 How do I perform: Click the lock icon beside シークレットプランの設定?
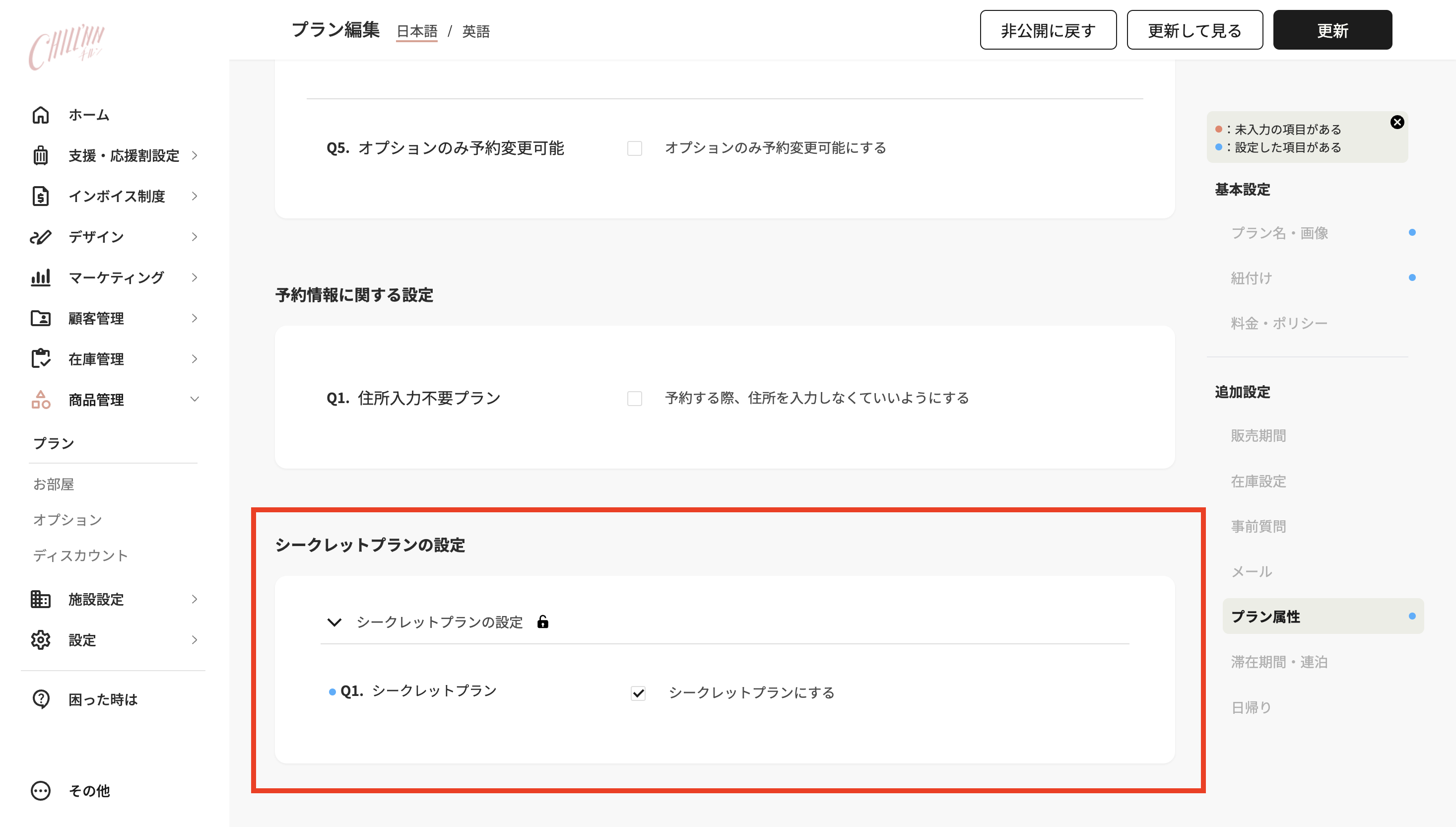pyautogui.click(x=543, y=622)
